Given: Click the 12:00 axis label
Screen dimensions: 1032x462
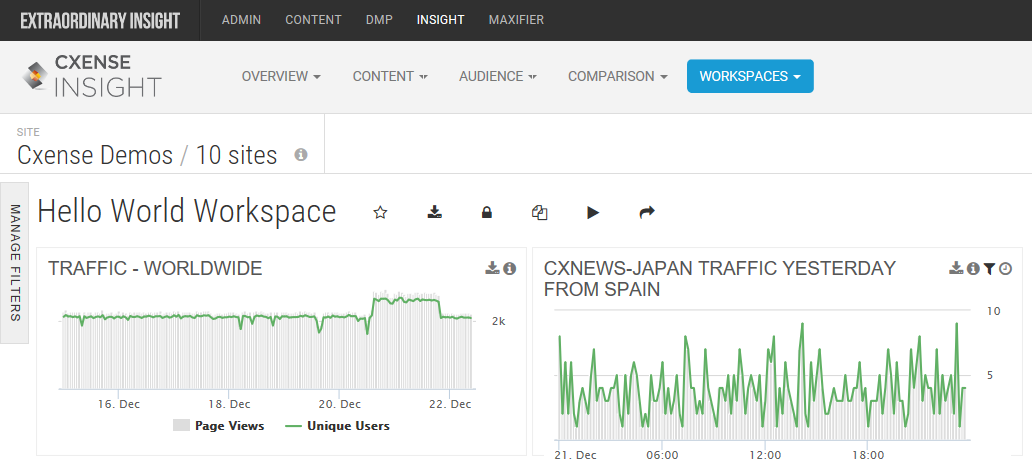Looking at the screenshot, I should [765, 455].
